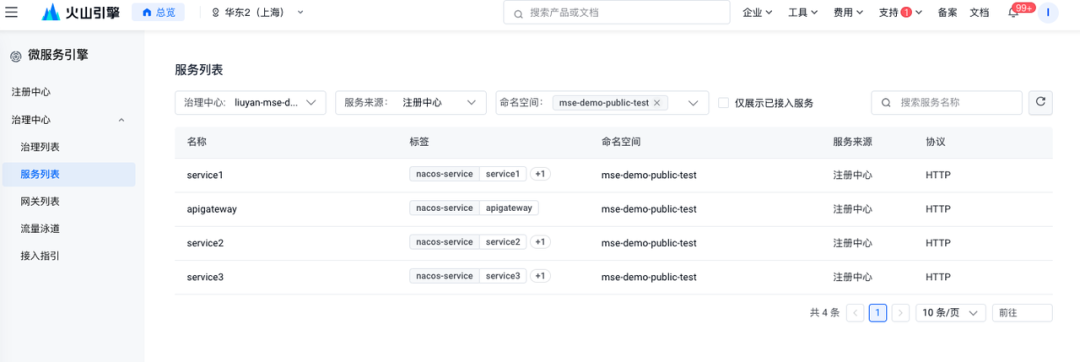The image size is (1080, 362).
Task: Refresh the service list
Action: [1041, 103]
